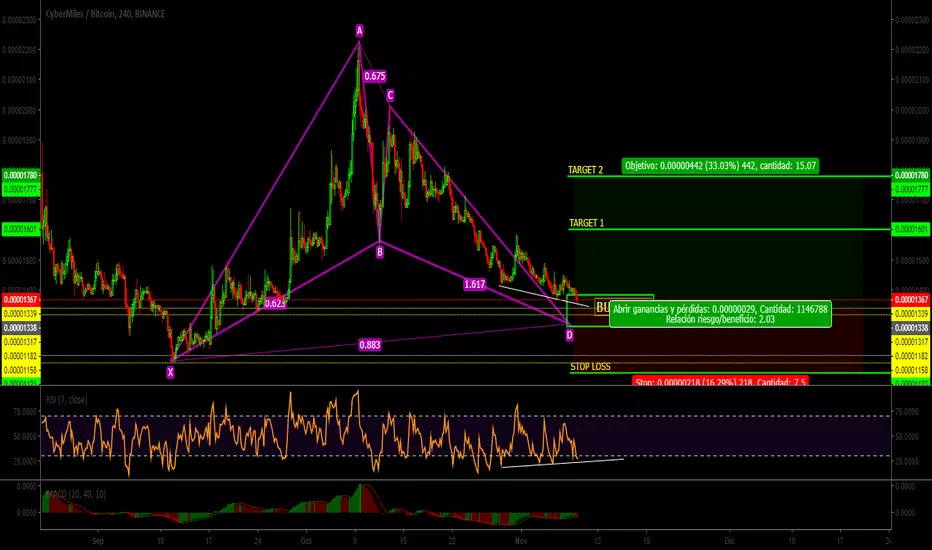Click gray 0.00001338 tag on right axis
The height and width of the screenshot is (550, 932).
tap(911, 328)
